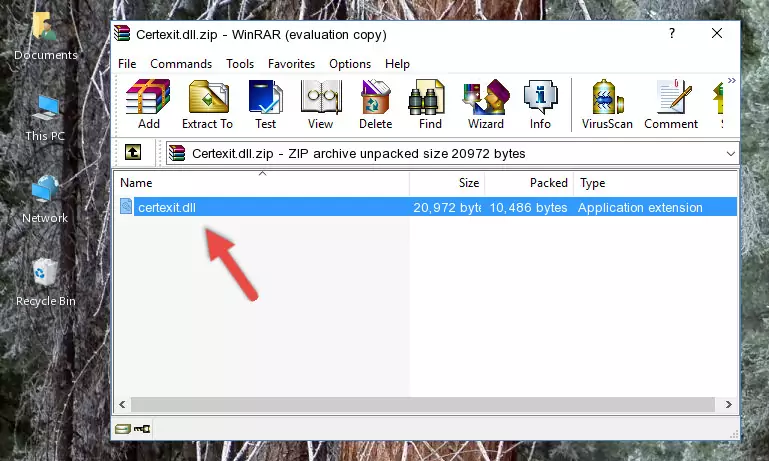
Task: Click the Test archive icon
Action: [x=265, y=104]
